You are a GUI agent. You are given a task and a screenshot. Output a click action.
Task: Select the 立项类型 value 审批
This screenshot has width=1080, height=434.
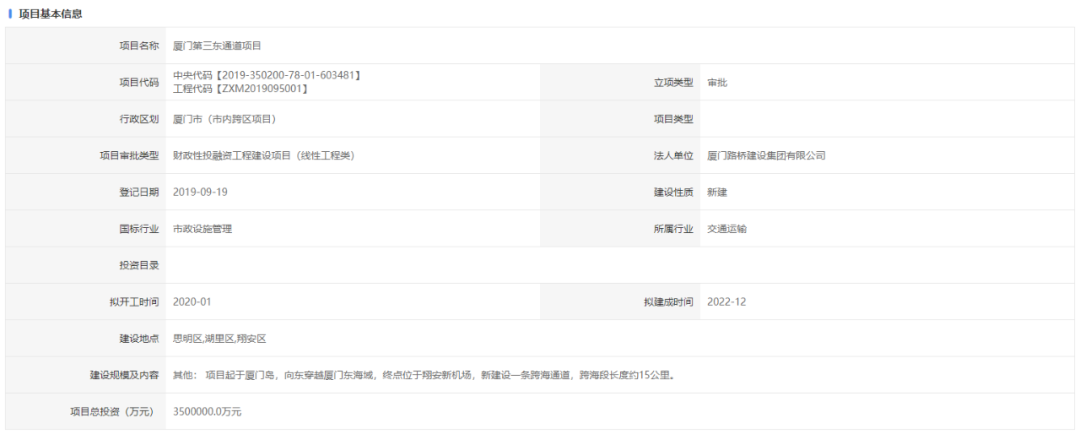(717, 82)
